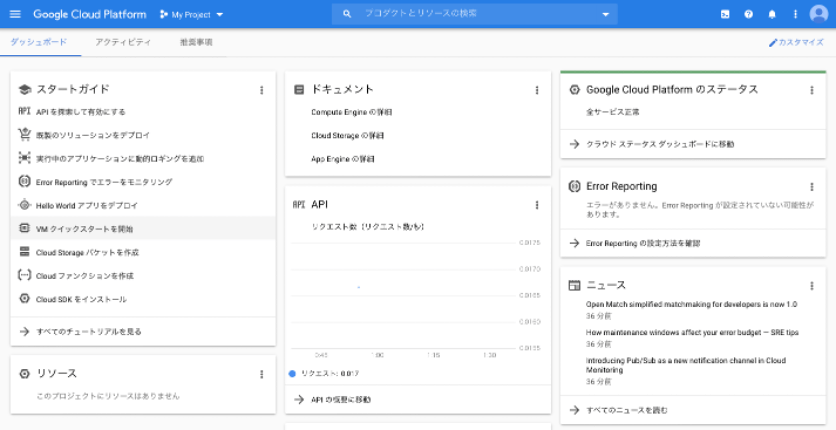Click the Google Cloud Platform logo text

pyautogui.click(x=90, y=14)
